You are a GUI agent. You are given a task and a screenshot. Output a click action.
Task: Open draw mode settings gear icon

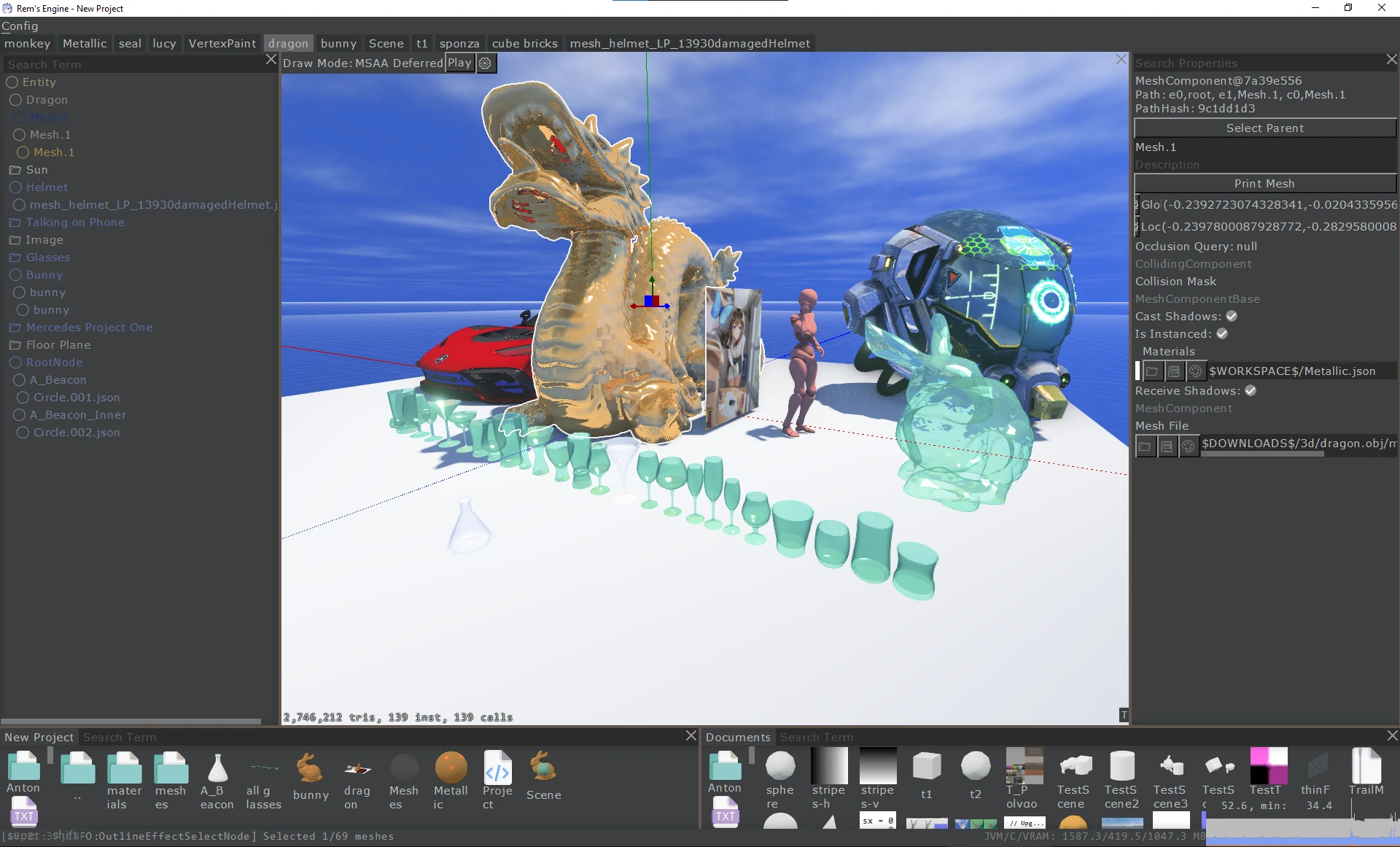click(x=485, y=63)
